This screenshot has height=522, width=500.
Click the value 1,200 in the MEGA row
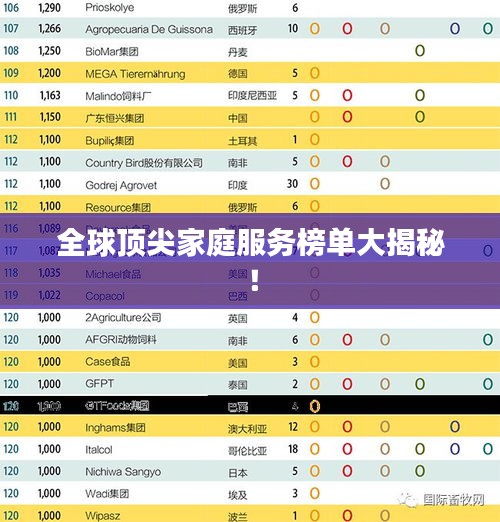pos(49,73)
